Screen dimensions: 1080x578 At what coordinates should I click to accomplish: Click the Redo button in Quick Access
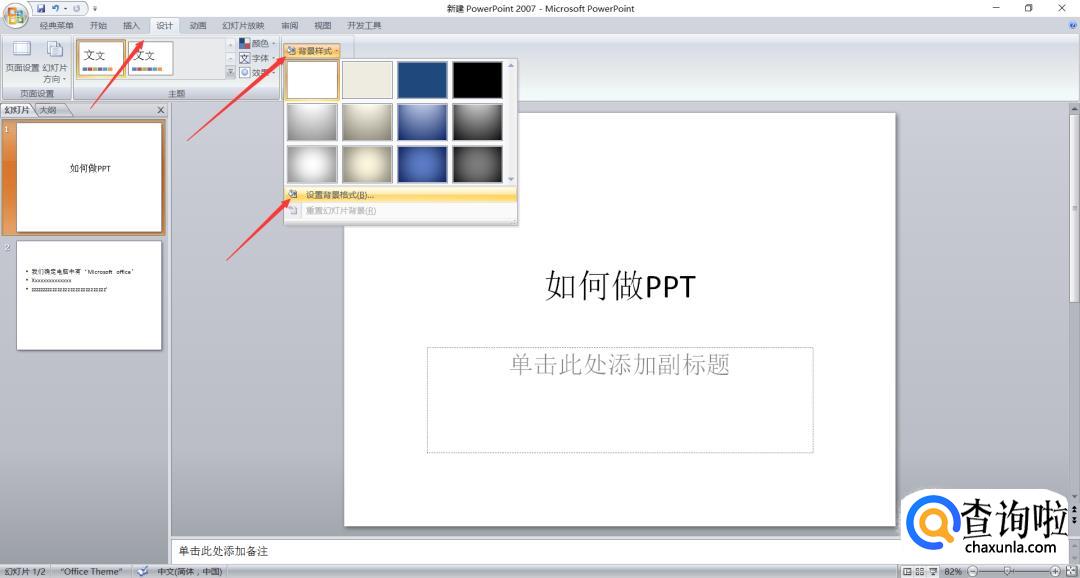[76, 8]
